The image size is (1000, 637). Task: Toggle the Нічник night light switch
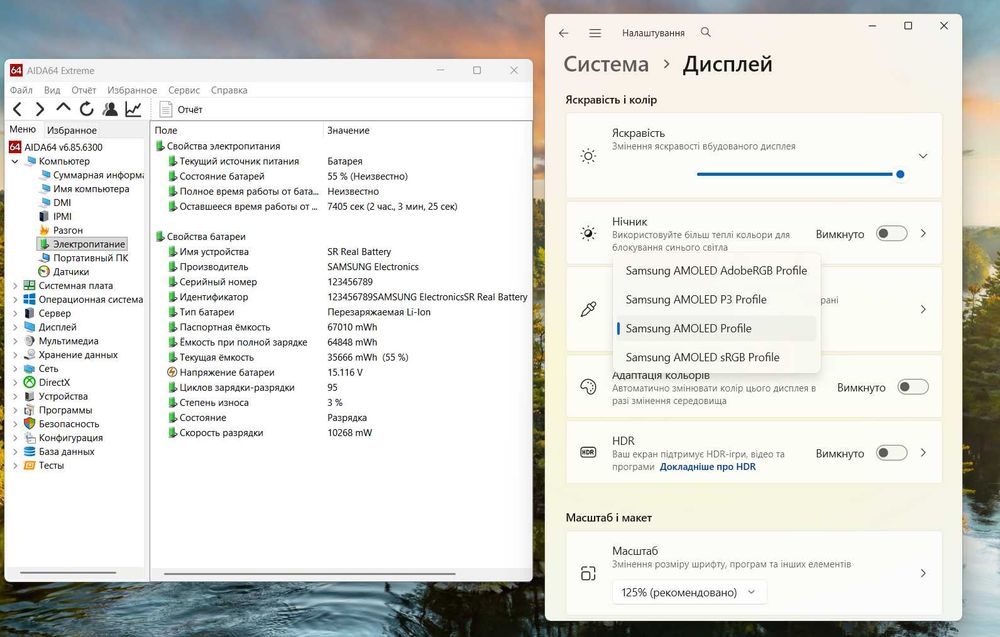891,234
